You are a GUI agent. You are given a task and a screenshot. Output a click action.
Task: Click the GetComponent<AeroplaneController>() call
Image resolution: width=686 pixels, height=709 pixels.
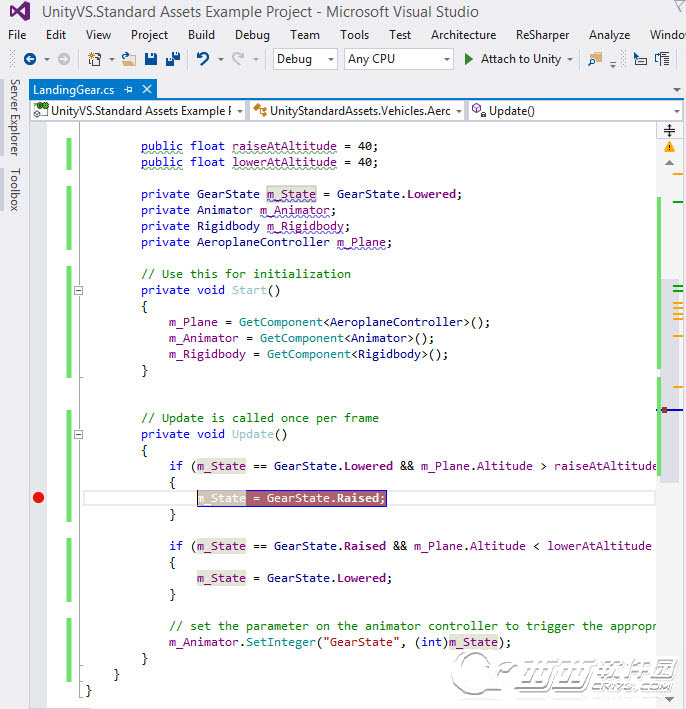pos(364,322)
